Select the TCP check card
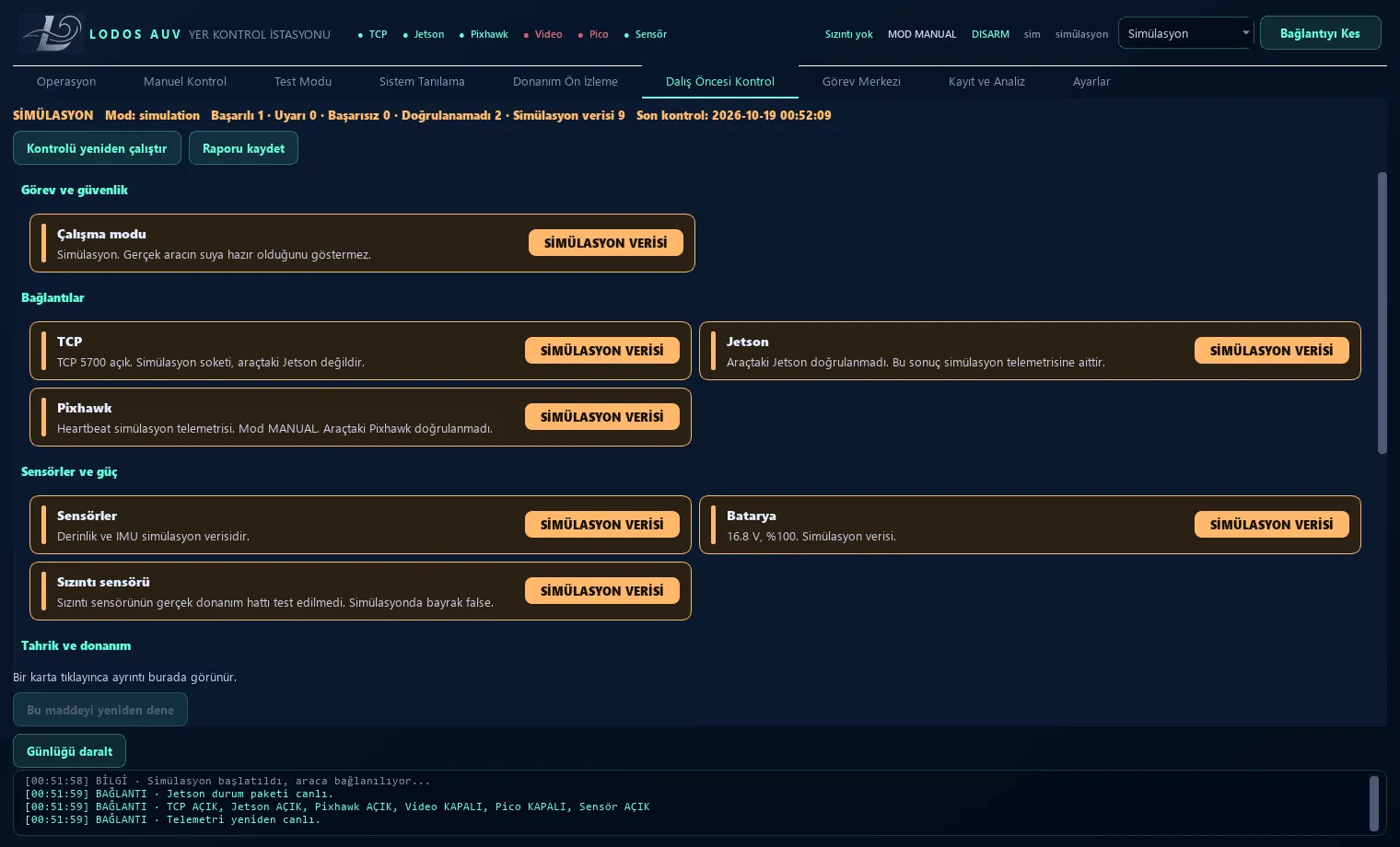Viewport: 1400px width, 847px height. point(360,351)
